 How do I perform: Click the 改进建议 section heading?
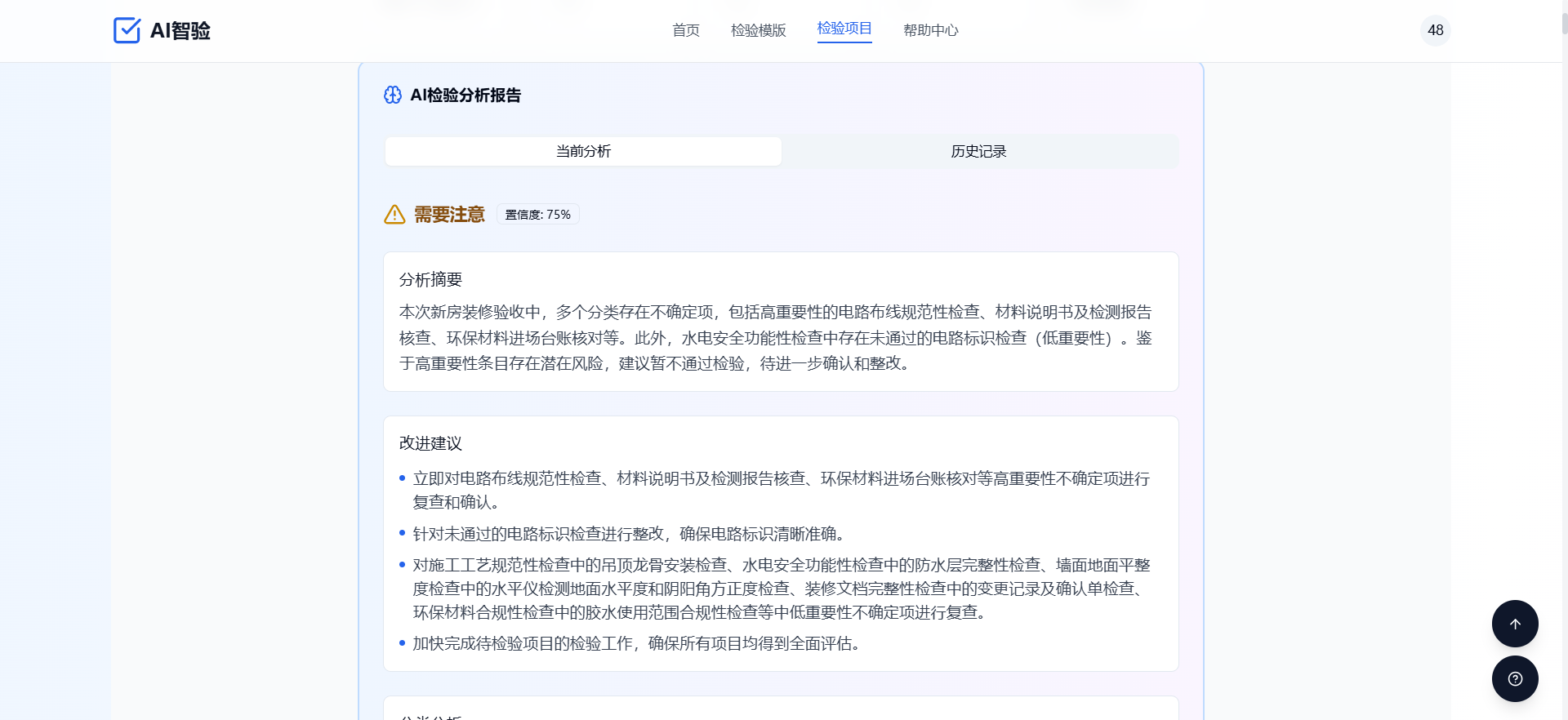[x=430, y=443]
